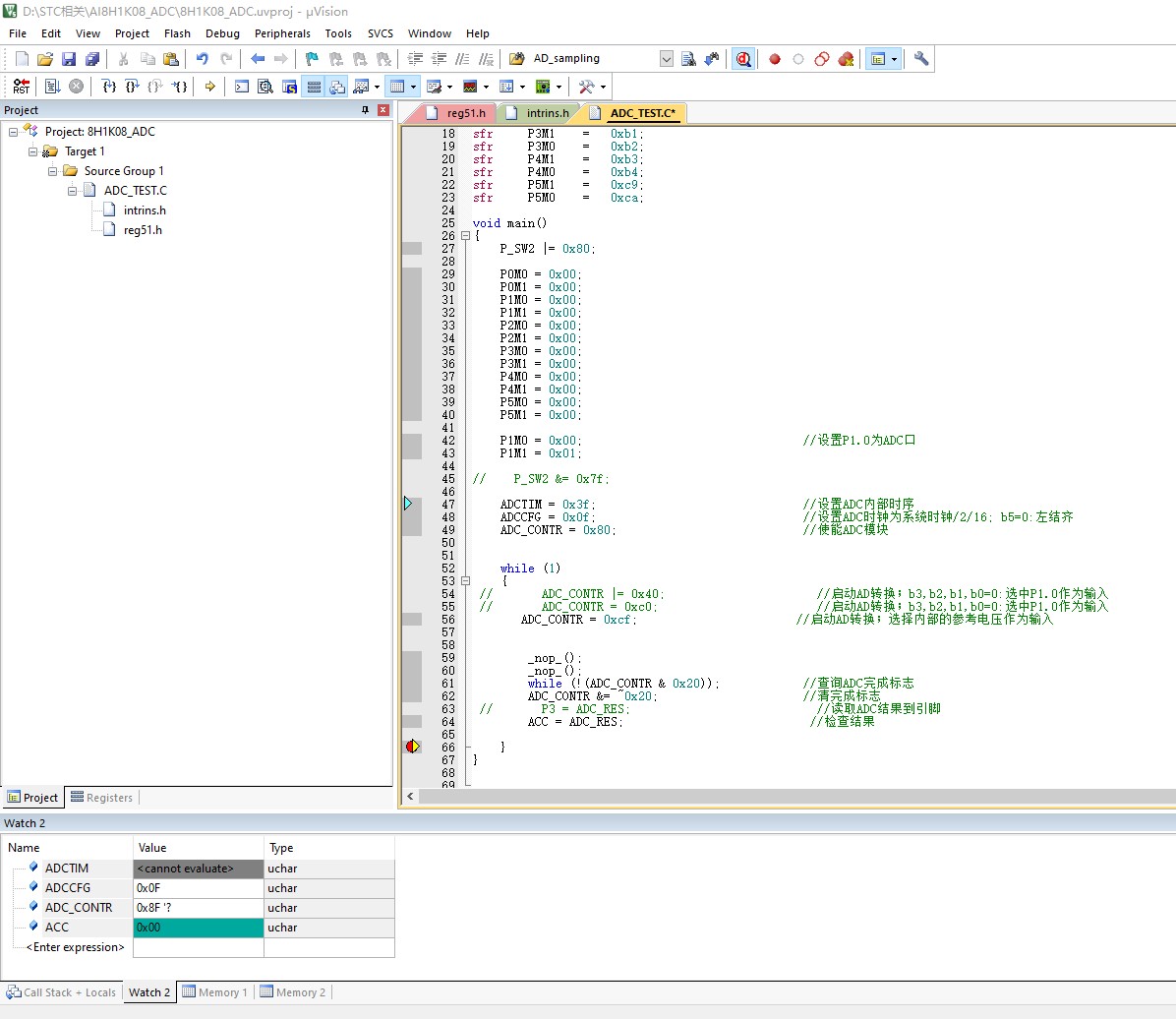
Task: Open the Peripherals menu
Action: tap(282, 33)
